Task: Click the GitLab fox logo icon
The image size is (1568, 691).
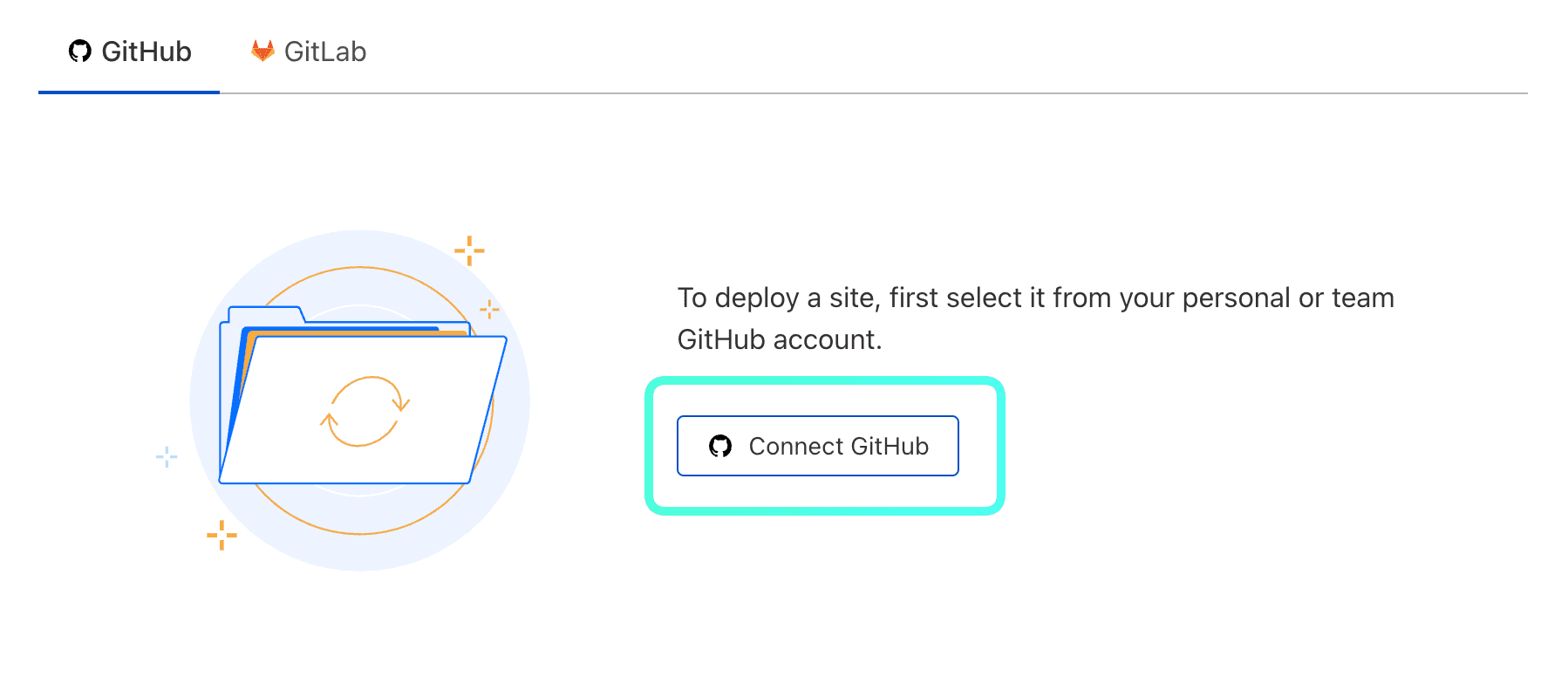Action: tap(262, 51)
